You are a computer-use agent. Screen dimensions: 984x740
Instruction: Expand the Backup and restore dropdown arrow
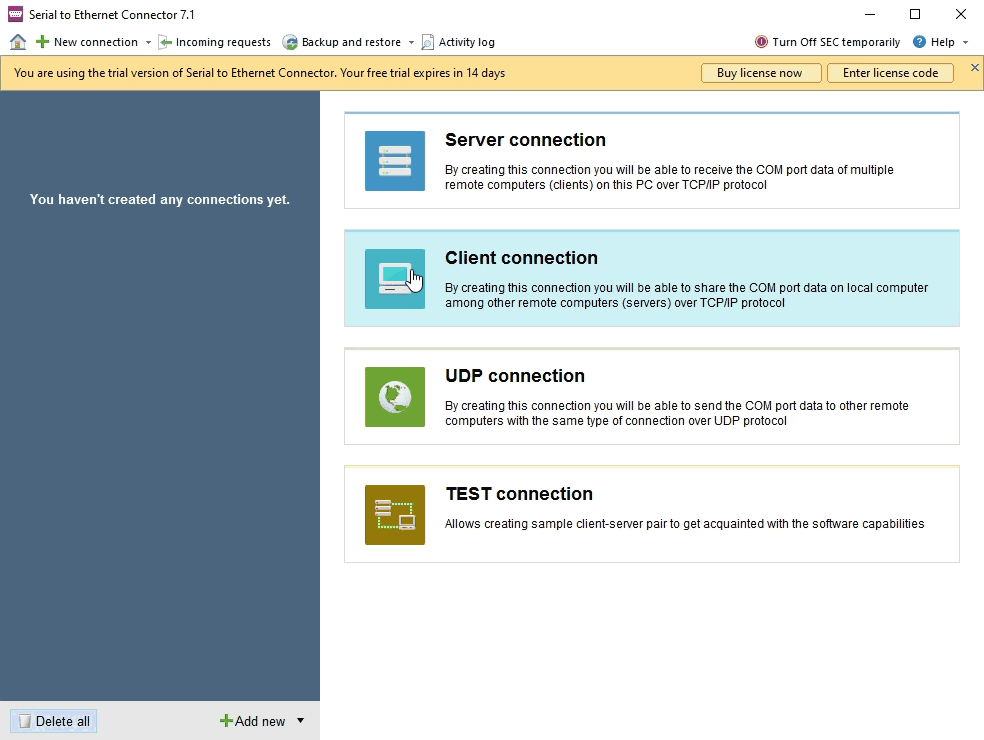tap(411, 43)
